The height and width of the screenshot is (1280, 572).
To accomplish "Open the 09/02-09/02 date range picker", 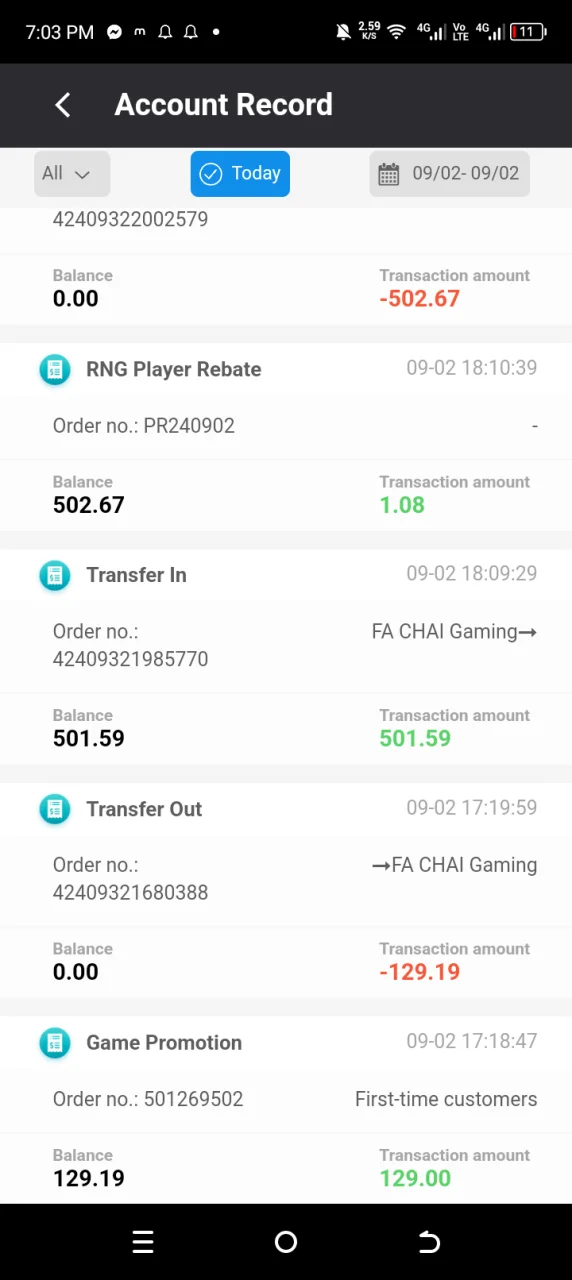I will click(449, 173).
